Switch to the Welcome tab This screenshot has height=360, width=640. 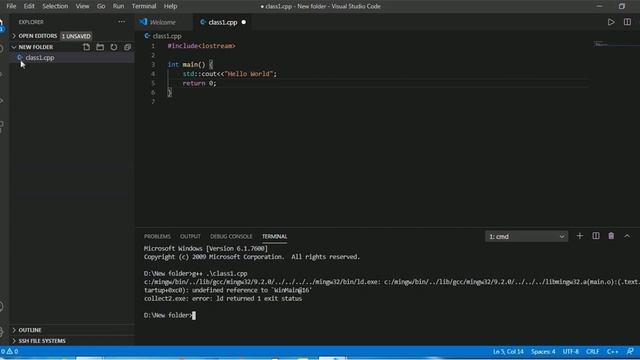tap(163, 22)
